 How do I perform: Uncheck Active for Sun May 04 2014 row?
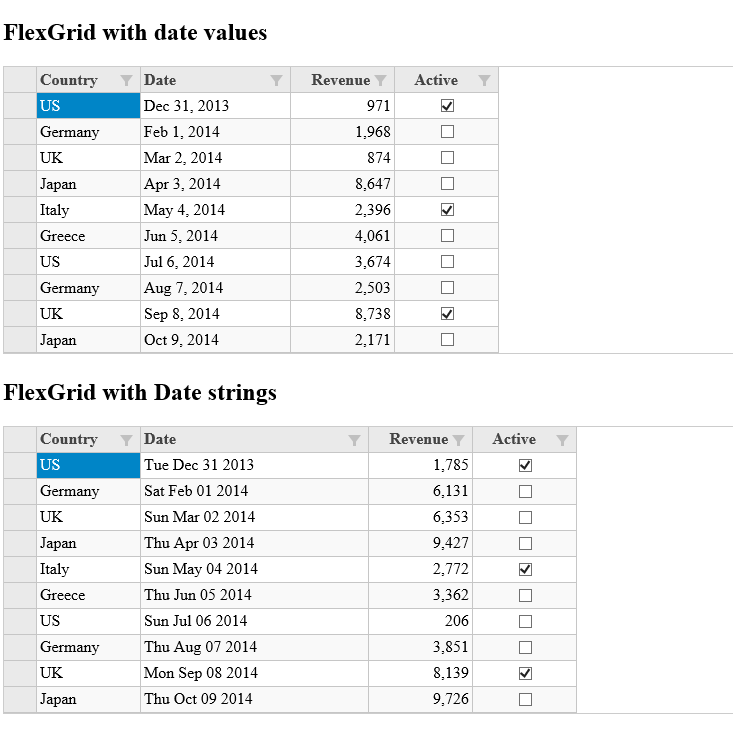click(x=525, y=569)
